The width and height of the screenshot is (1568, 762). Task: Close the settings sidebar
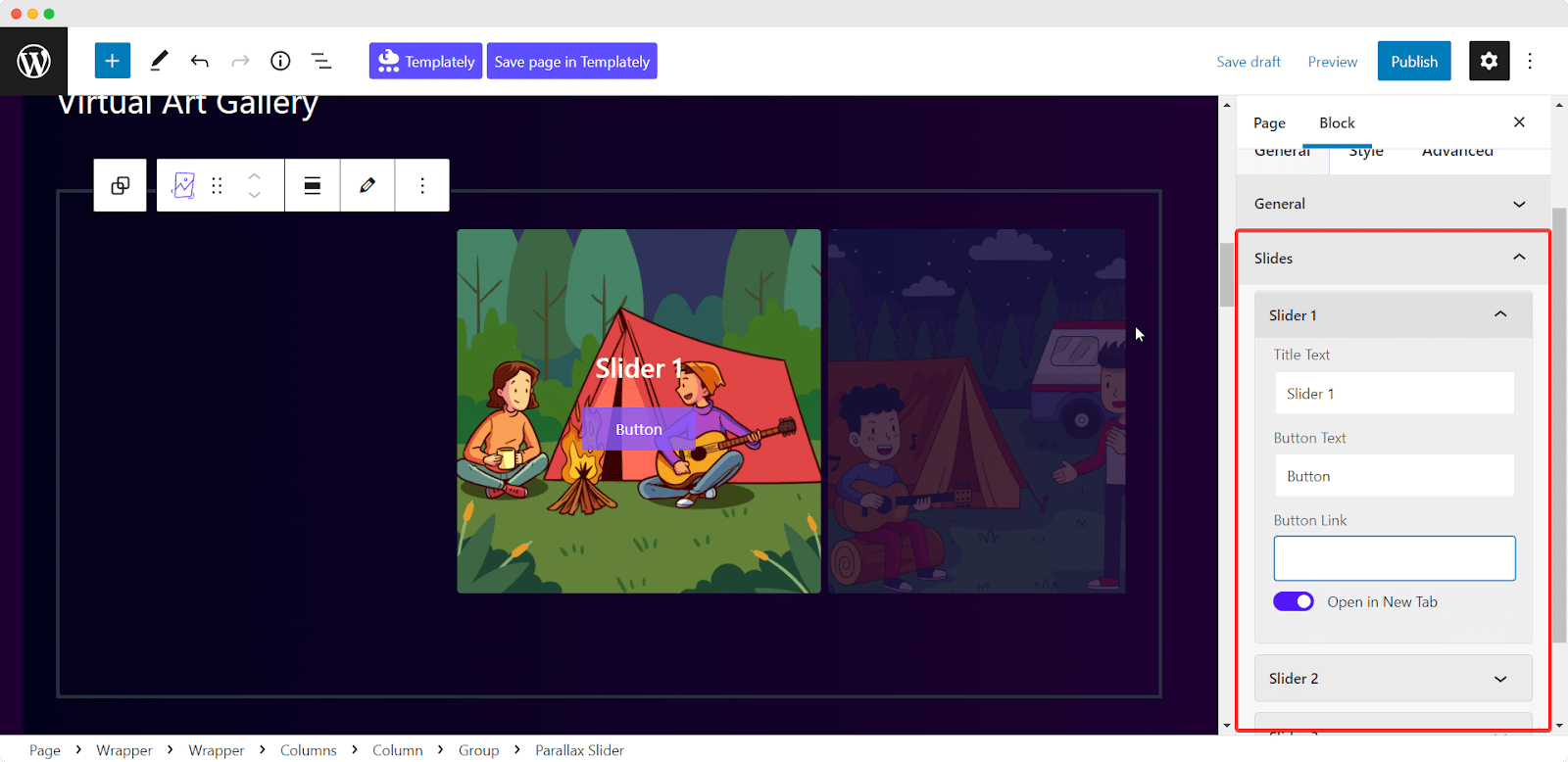click(x=1519, y=122)
